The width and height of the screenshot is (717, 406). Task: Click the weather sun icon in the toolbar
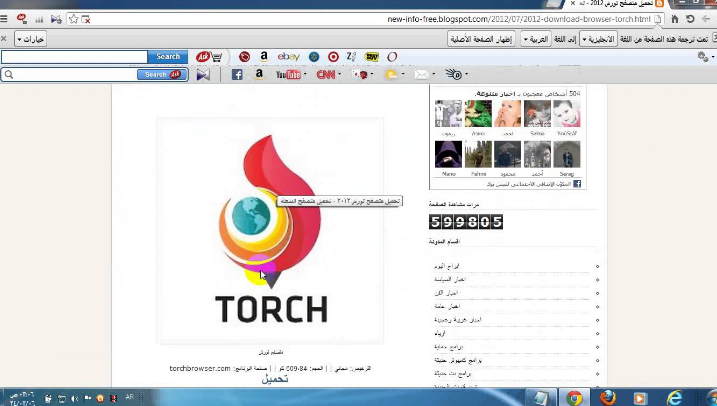coord(391,75)
